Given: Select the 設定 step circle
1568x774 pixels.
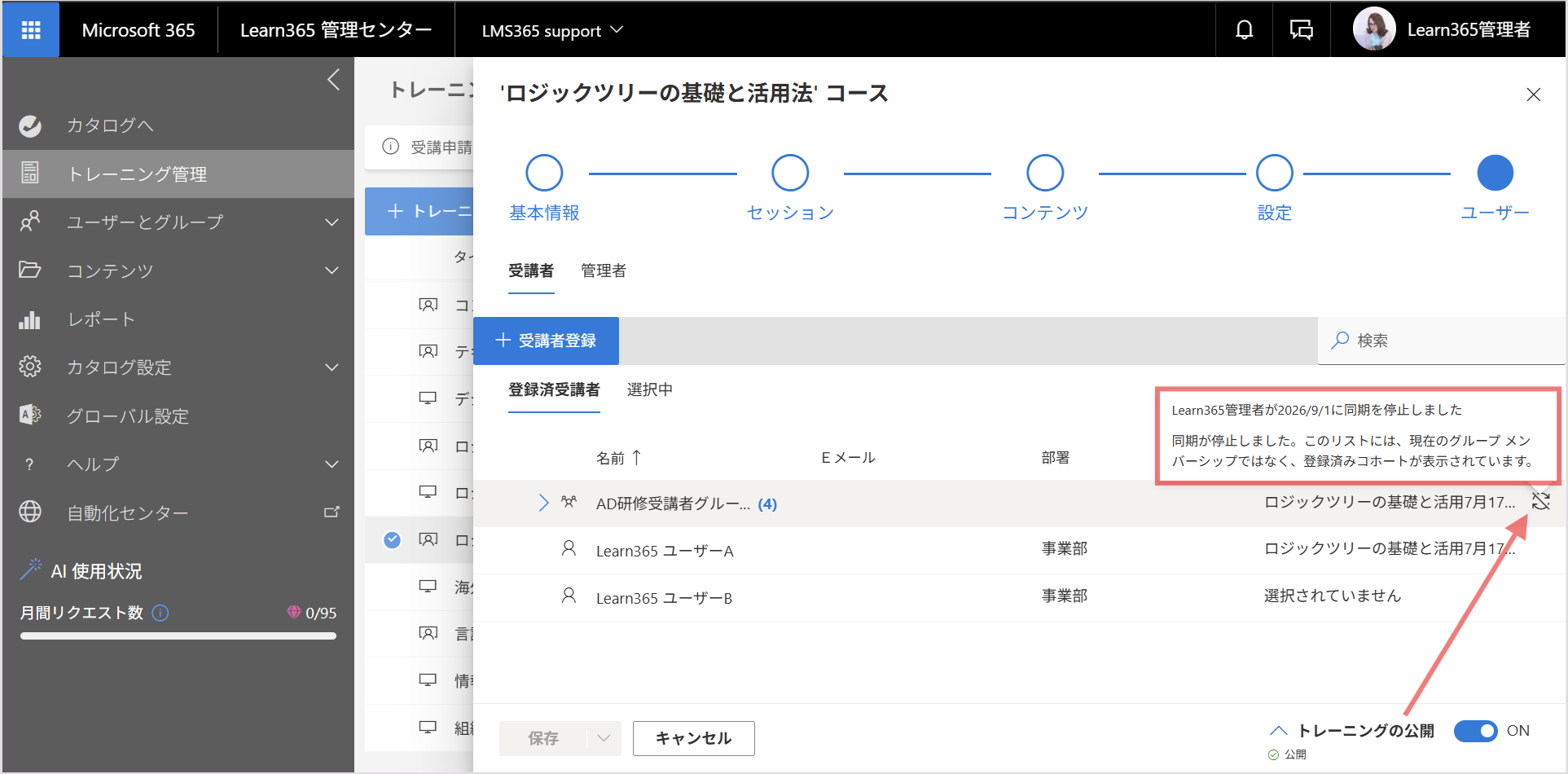Looking at the screenshot, I should click(x=1275, y=173).
